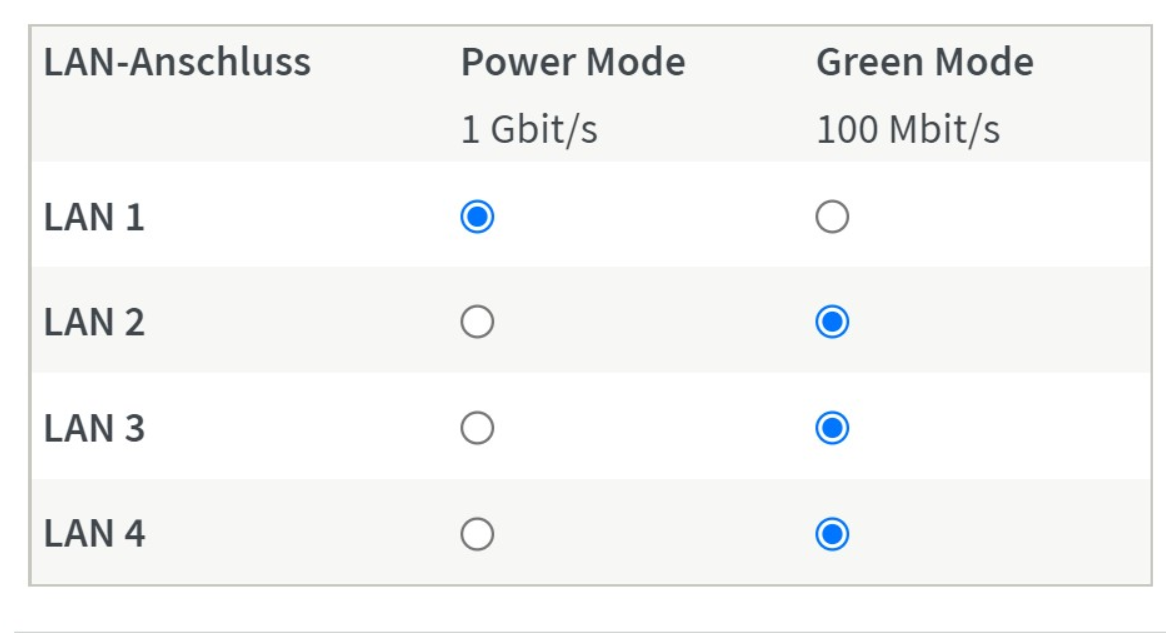Click the LAN 4 row label
The image size is (1166, 633).
[x=94, y=535]
